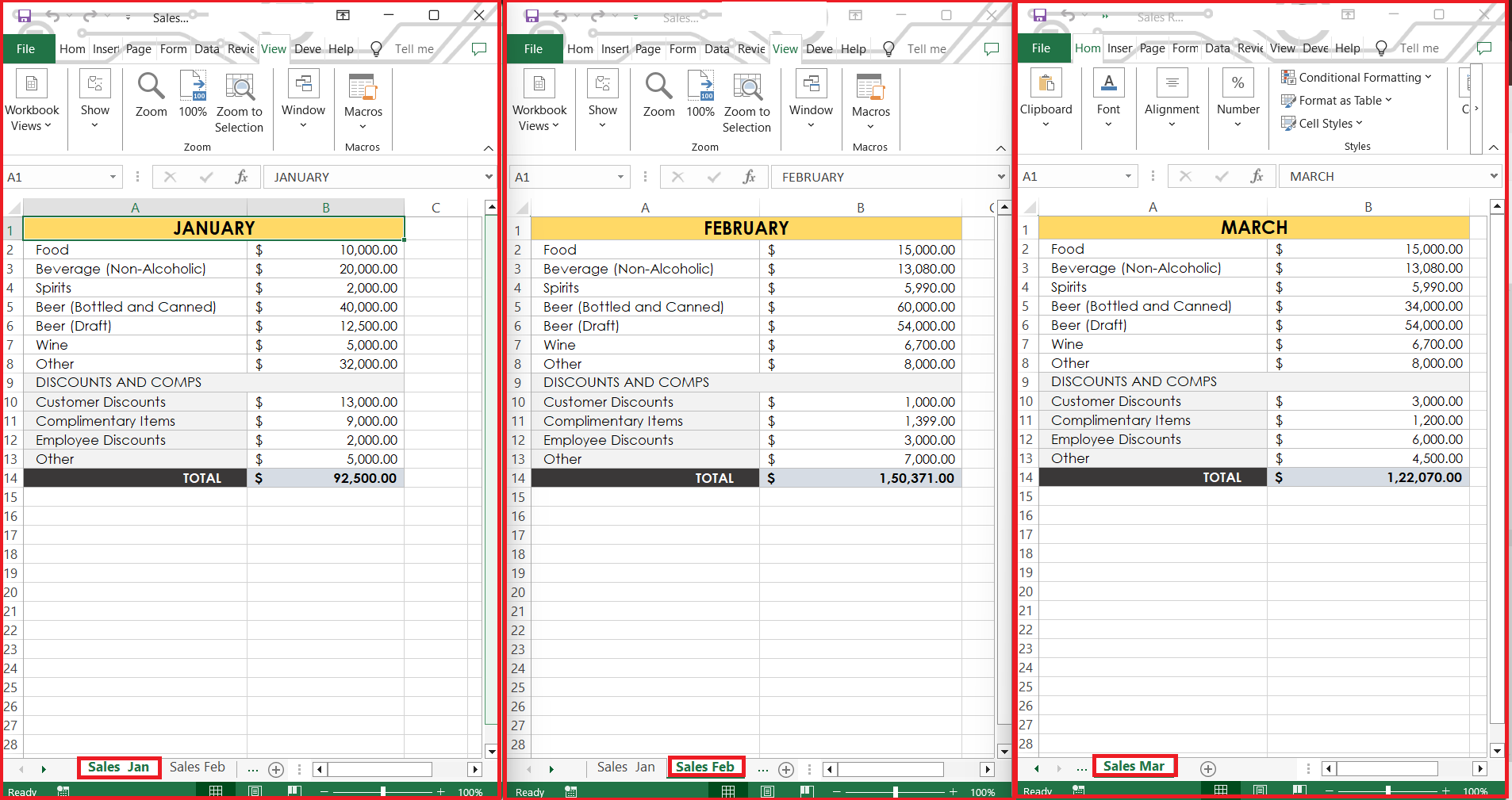This screenshot has width=1512, height=800.
Task: Click macro recording icon in February status bar
Action: [570, 791]
